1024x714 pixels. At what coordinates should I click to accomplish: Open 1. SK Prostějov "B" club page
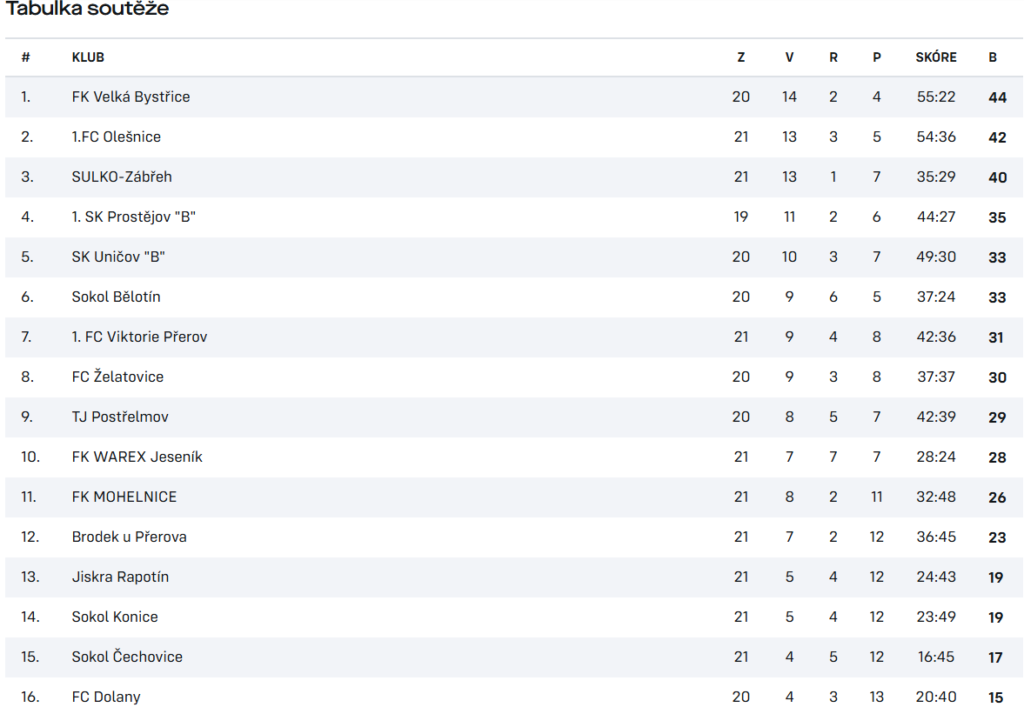point(133,217)
